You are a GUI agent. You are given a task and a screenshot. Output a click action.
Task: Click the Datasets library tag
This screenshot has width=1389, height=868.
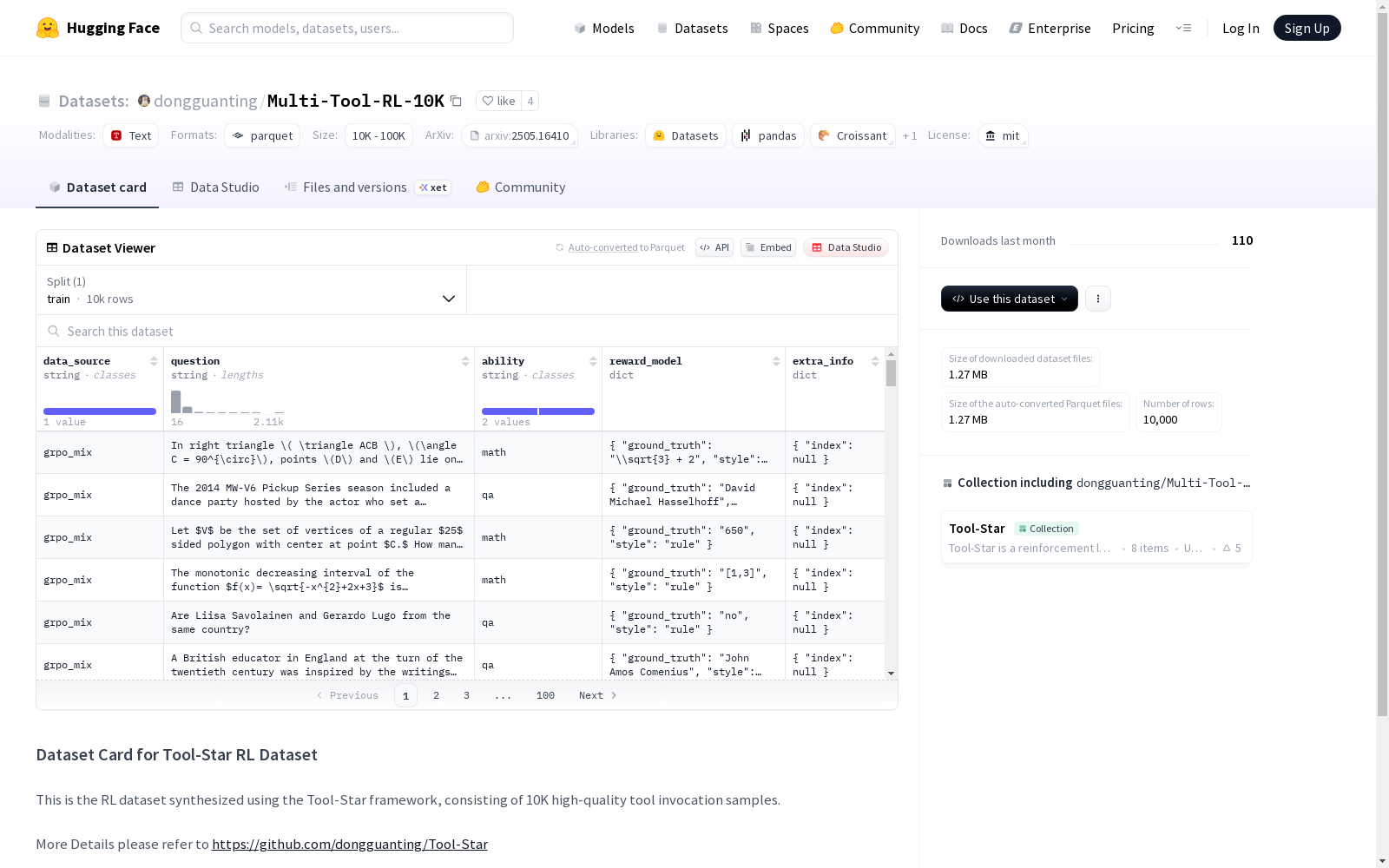pyautogui.click(x=686, y=135)
